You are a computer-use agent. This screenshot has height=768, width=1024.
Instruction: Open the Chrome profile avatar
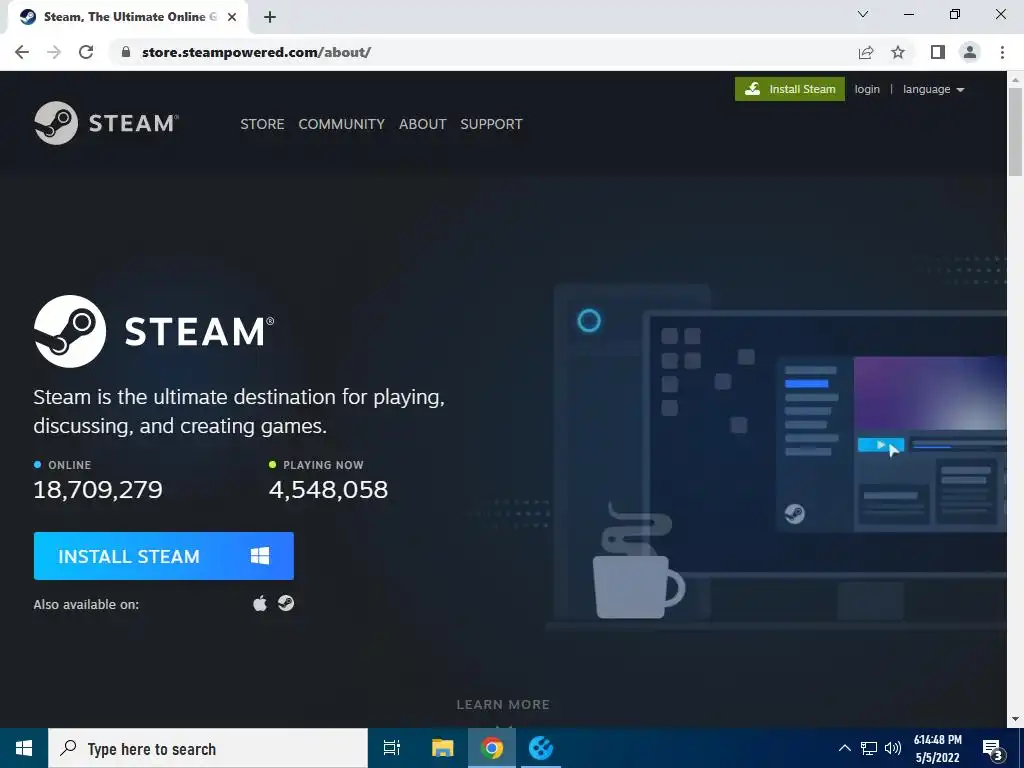970,52
